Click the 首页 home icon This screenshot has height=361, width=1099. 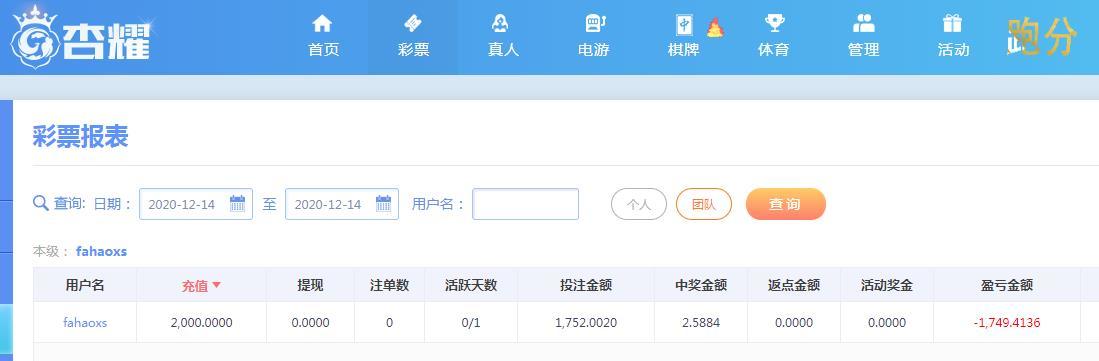coord(322,24)
